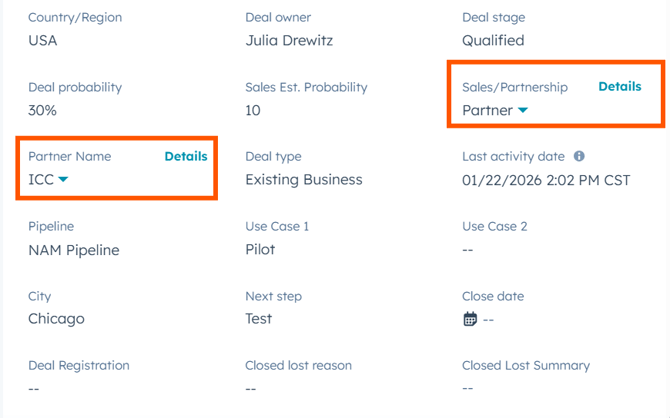Click the empty Closed Lost Summary value
The width and height of the screenshot is (670, 418).
click(467, 388)
